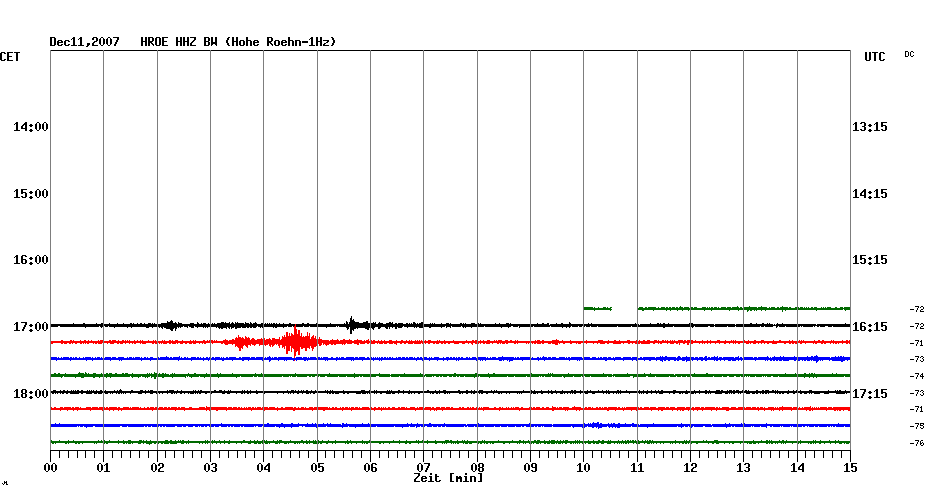Click minute tick label '04'
Image resolution: width=930 pixels, height=494 pixels.
263,468
